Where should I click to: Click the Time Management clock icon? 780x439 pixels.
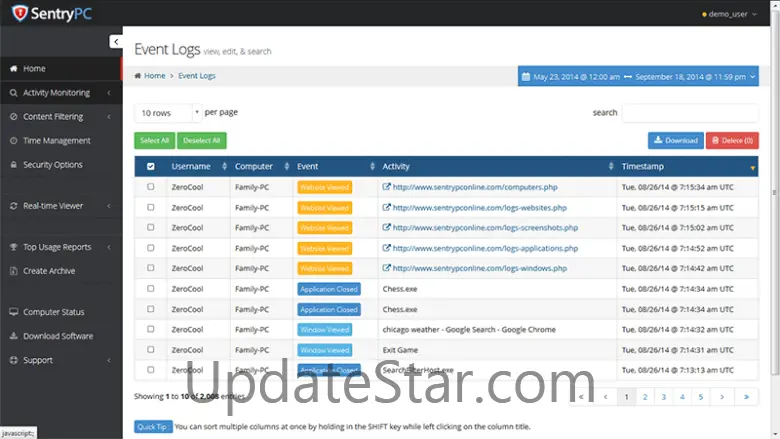(13, 141)
